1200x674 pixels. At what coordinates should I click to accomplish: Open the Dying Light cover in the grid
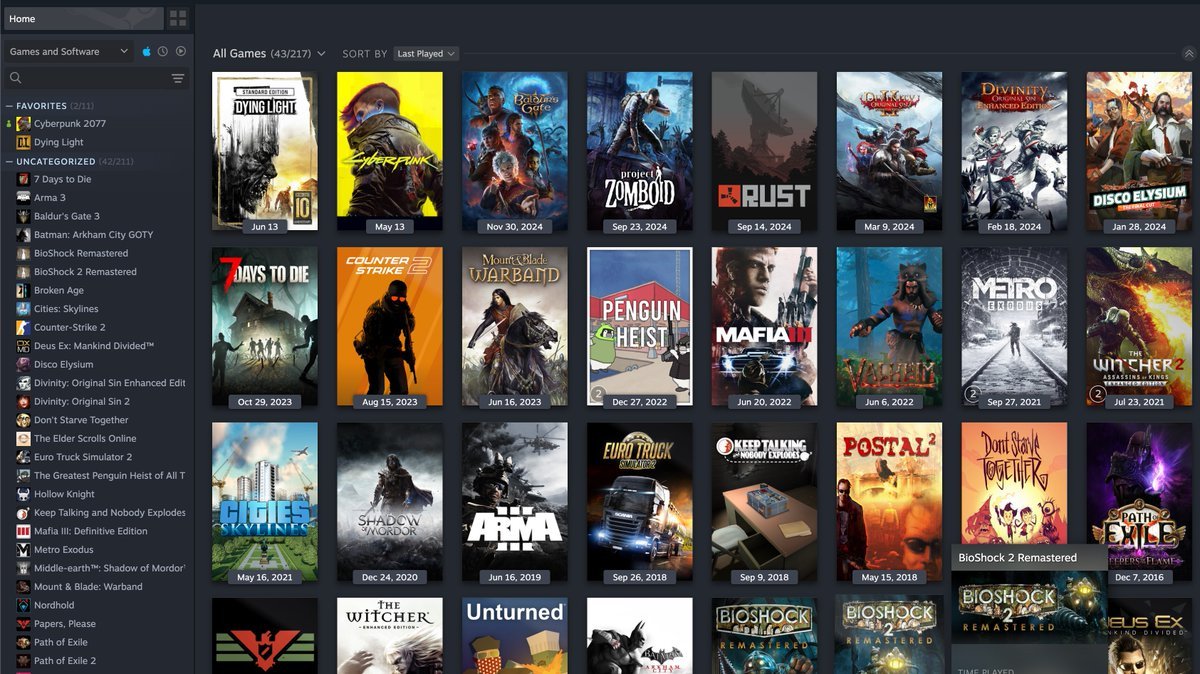(x=265, y=151)
